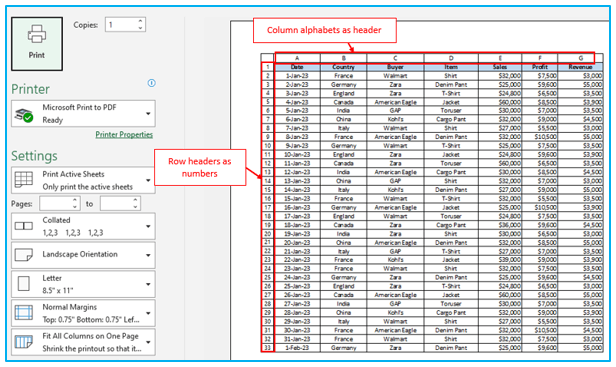Click the '1-Feb-23' date cell in row 33

(x=297, y=348)
